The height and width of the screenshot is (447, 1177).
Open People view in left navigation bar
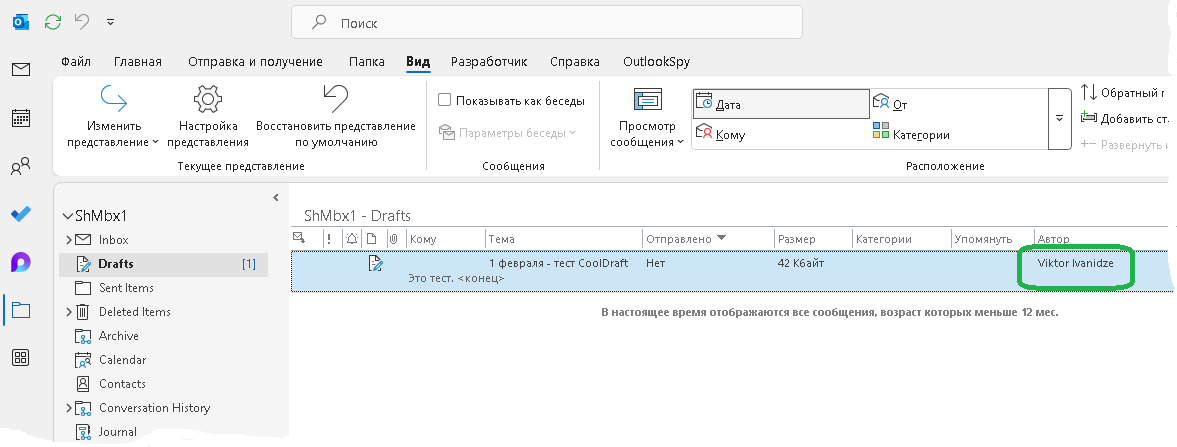tap(21, 166)
